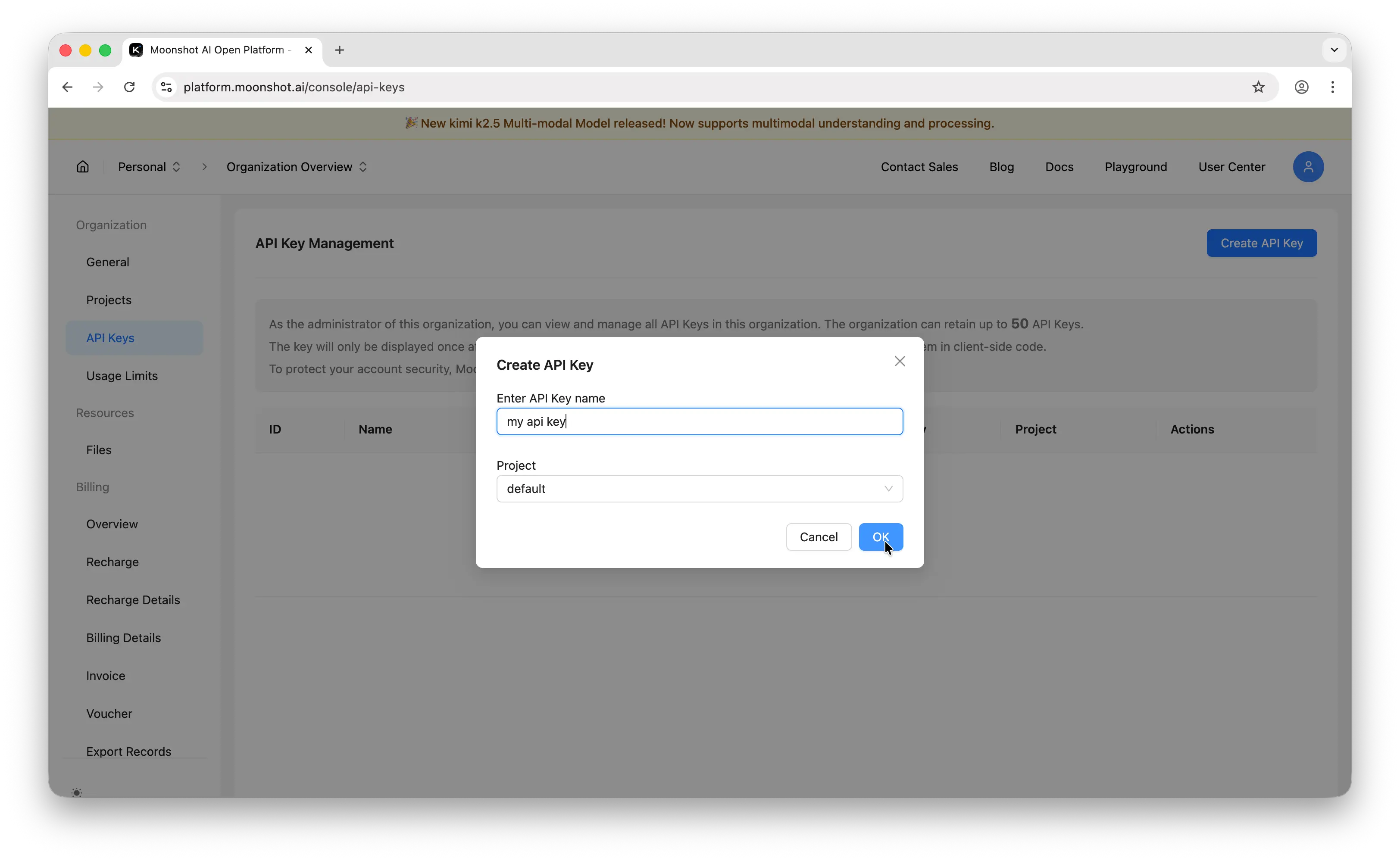The image size is (1400, 861).
Task: Open the Personal workspace switcher
Action: point(149,167)
